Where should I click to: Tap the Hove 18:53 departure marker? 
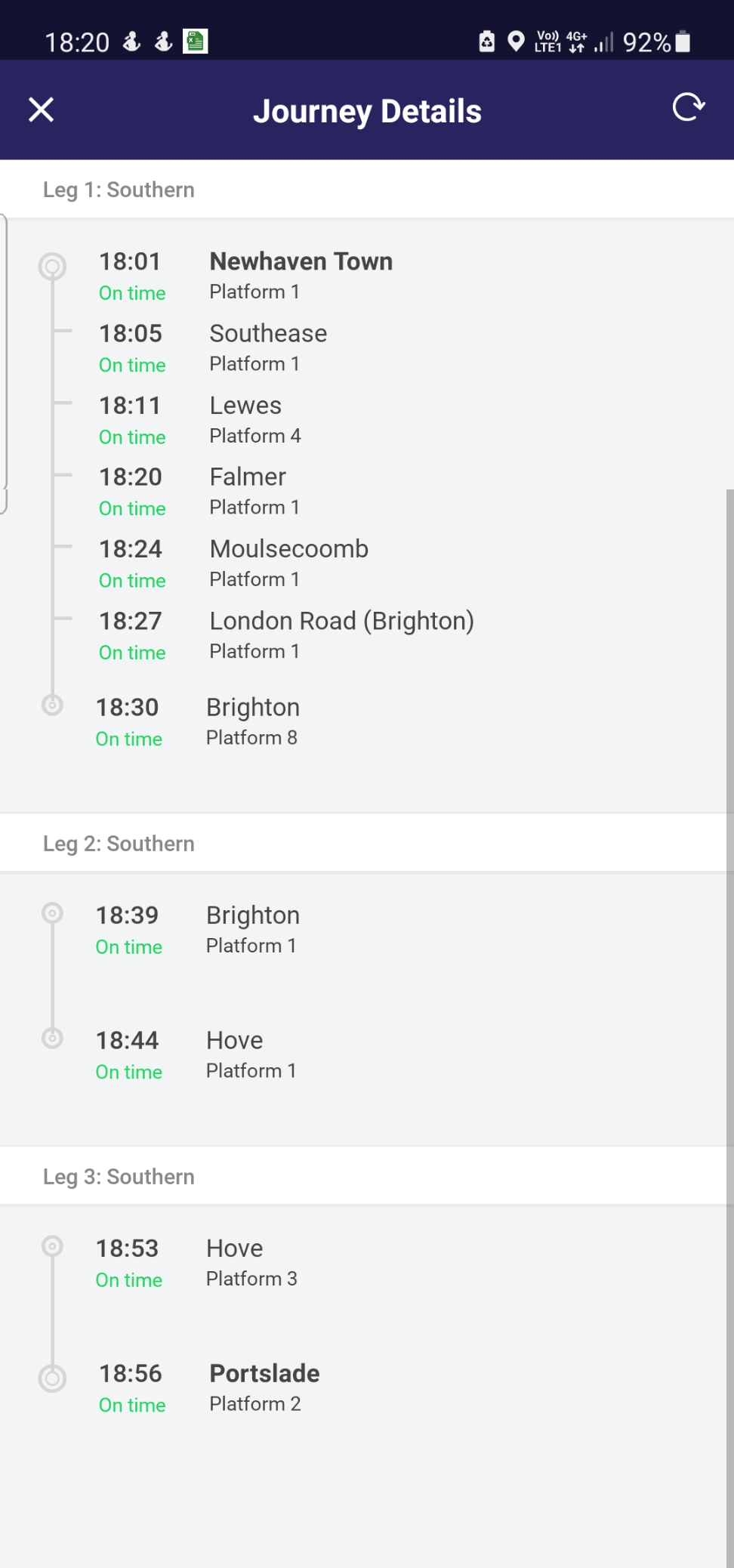52,1246
